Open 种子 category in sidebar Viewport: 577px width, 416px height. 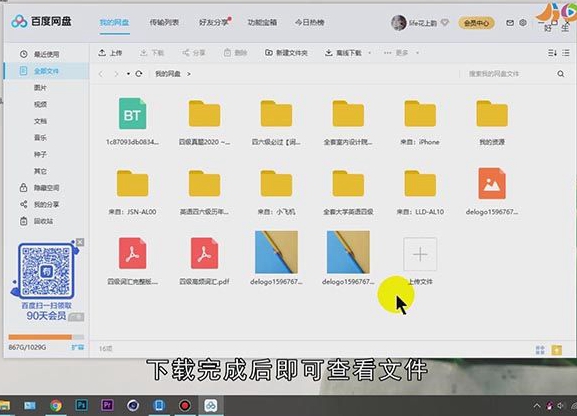pos(40,154)
